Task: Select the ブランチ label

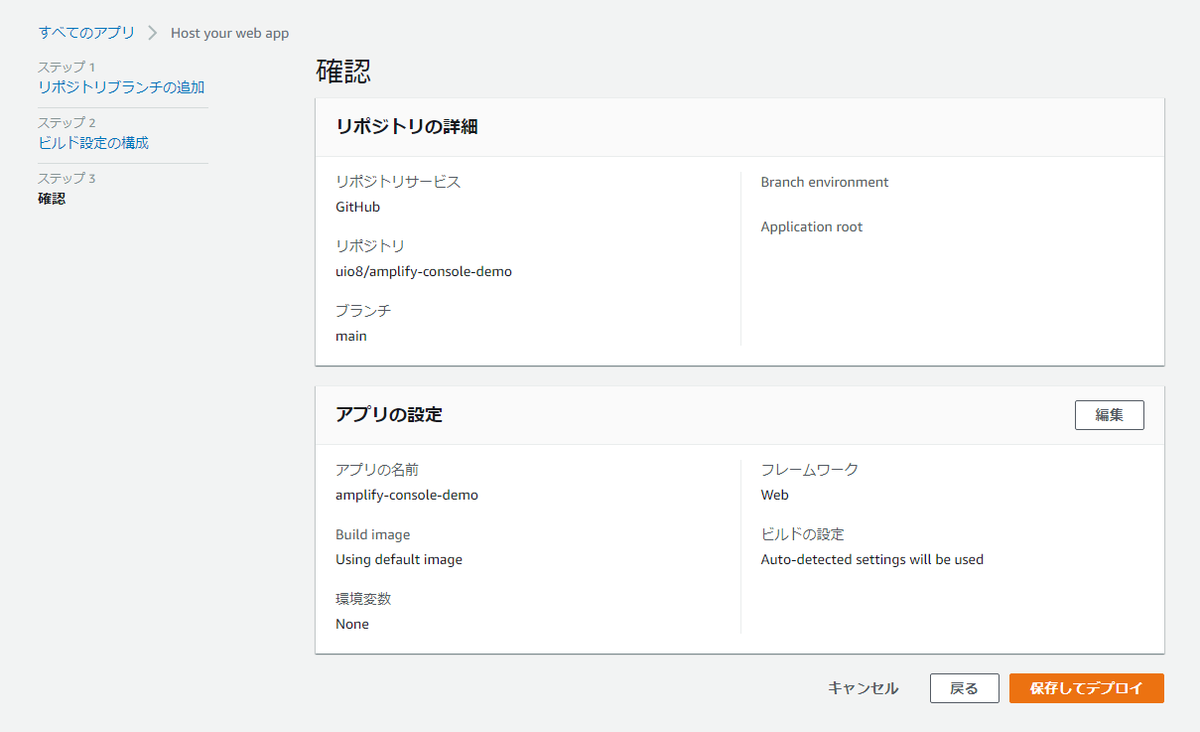Action: (x=363, y=311)
